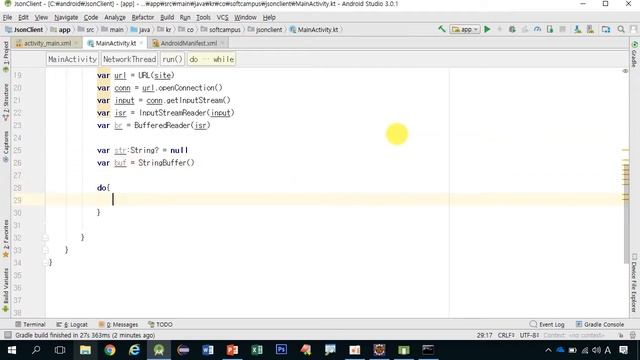Open AVD Manager icon in the toolbar
The image size is (640, 360).
577,29
